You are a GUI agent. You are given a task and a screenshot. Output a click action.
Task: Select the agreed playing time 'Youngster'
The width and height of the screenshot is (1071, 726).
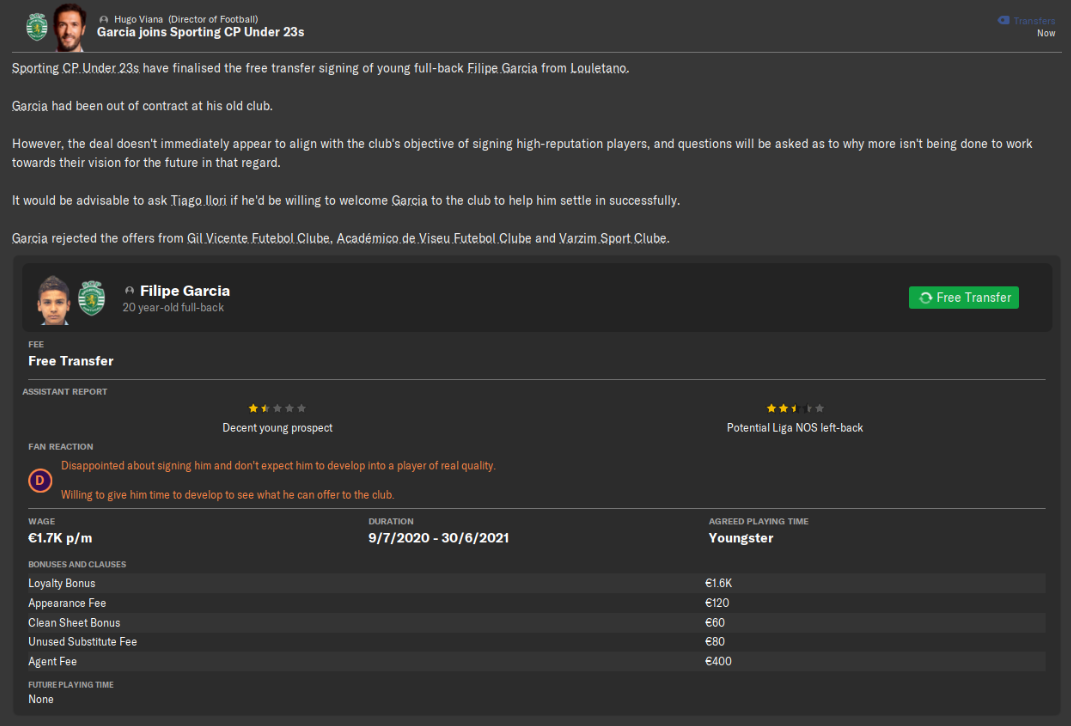point(741,538)
